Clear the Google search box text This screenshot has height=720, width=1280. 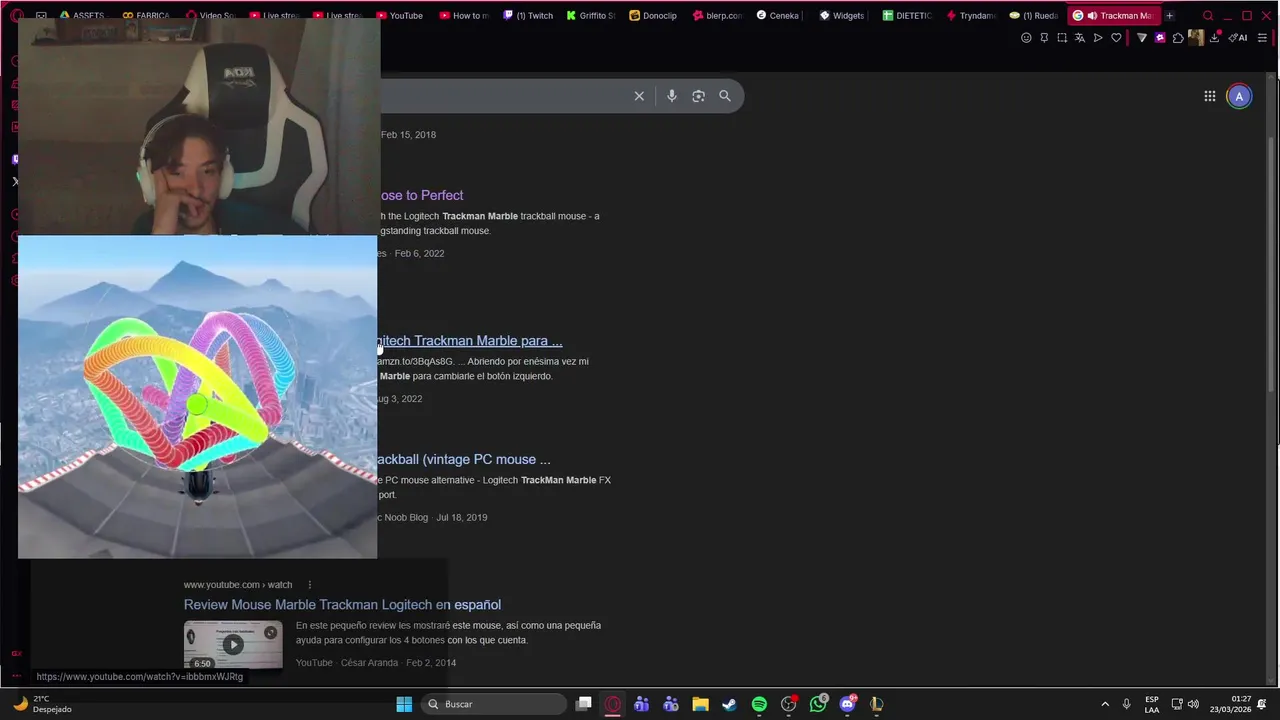click(x=639, y=96)
